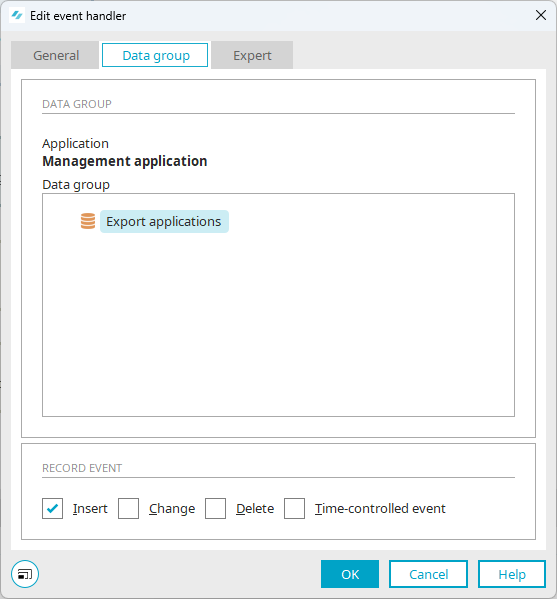This screenshot has height=599, width=557.
Task: Close the Edit event handler dialog
Action: (x=541, y=15)
